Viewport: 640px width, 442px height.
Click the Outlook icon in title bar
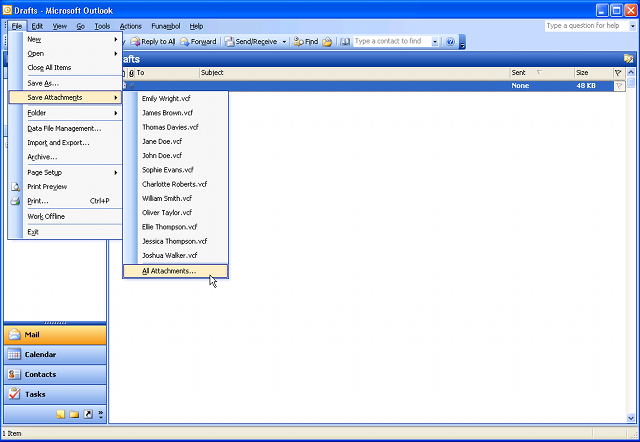tap(7, 10)
